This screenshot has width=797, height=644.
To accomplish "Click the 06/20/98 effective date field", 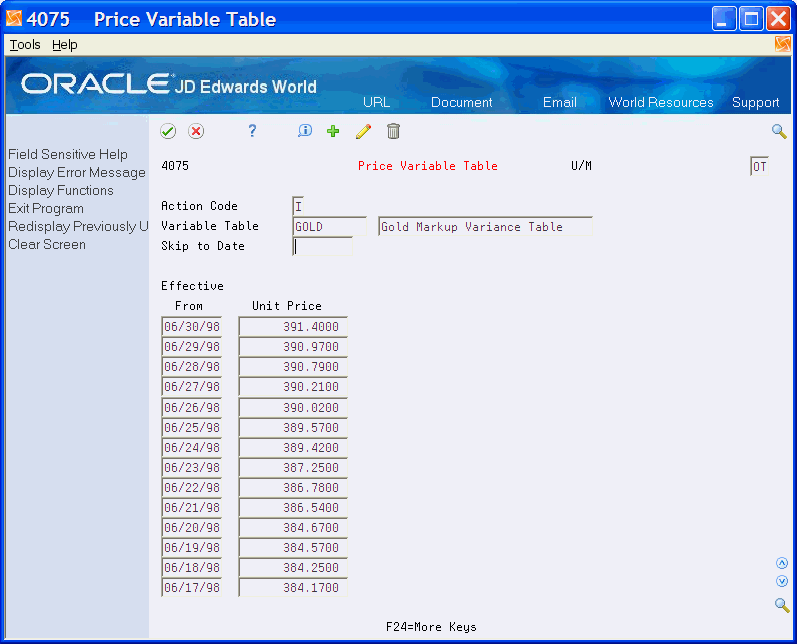I will pos(192,528).
